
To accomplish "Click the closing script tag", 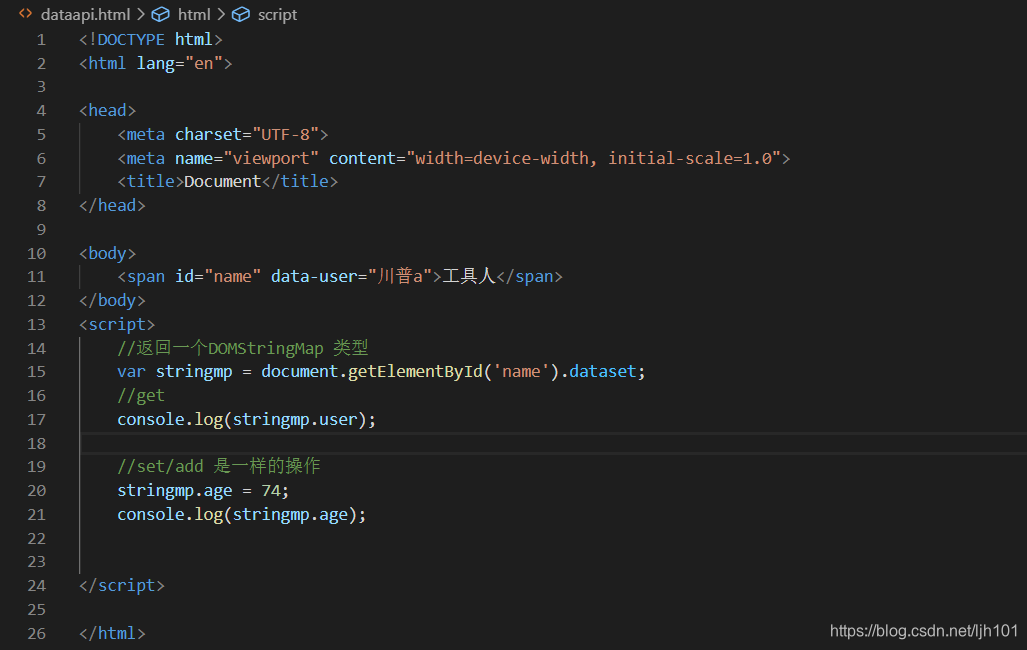I will [x=122, y=586].
